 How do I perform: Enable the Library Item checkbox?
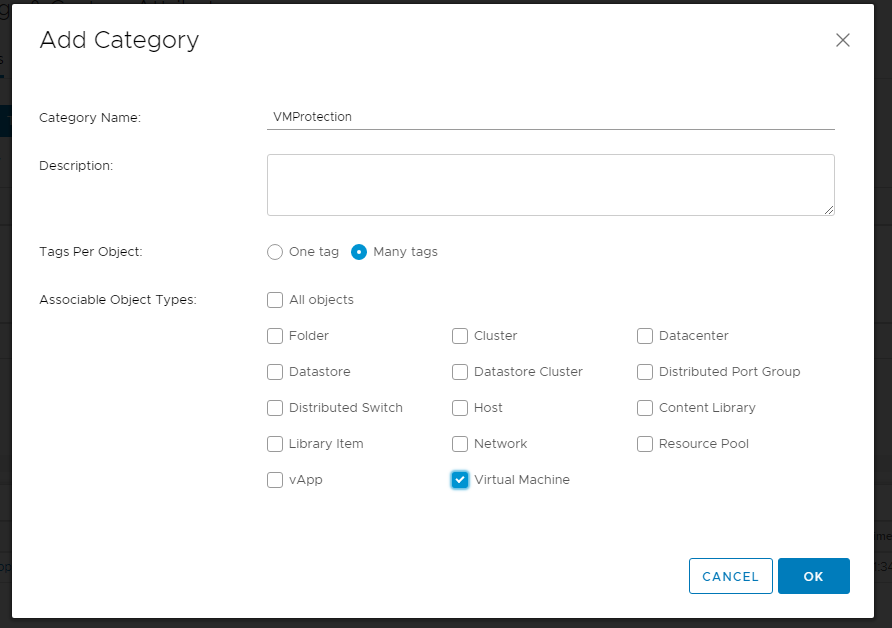tap(275, 444)
